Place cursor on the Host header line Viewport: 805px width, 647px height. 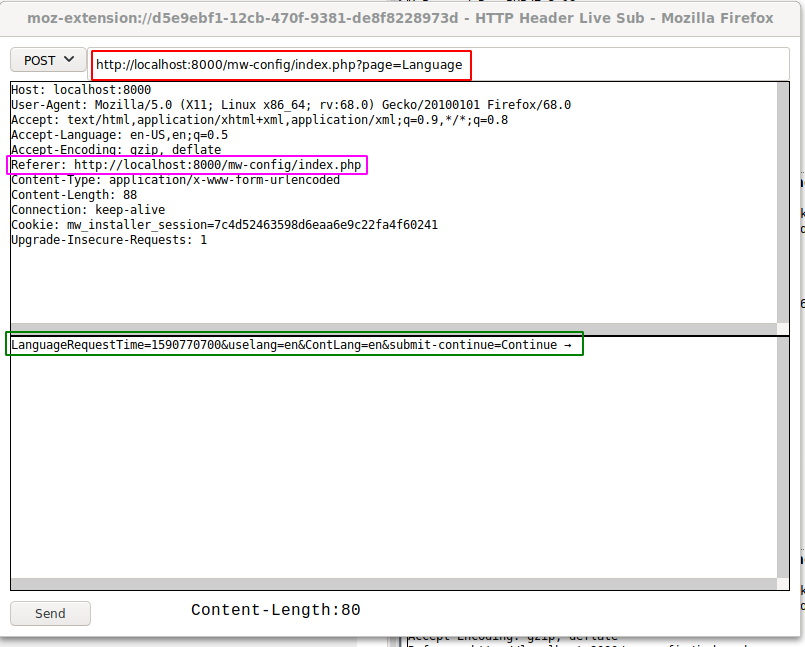[x=80, y=90]
